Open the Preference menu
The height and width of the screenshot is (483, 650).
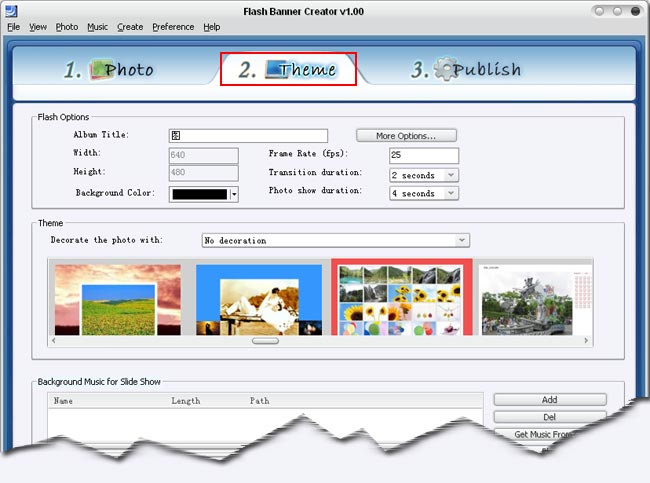pos(173,27)
